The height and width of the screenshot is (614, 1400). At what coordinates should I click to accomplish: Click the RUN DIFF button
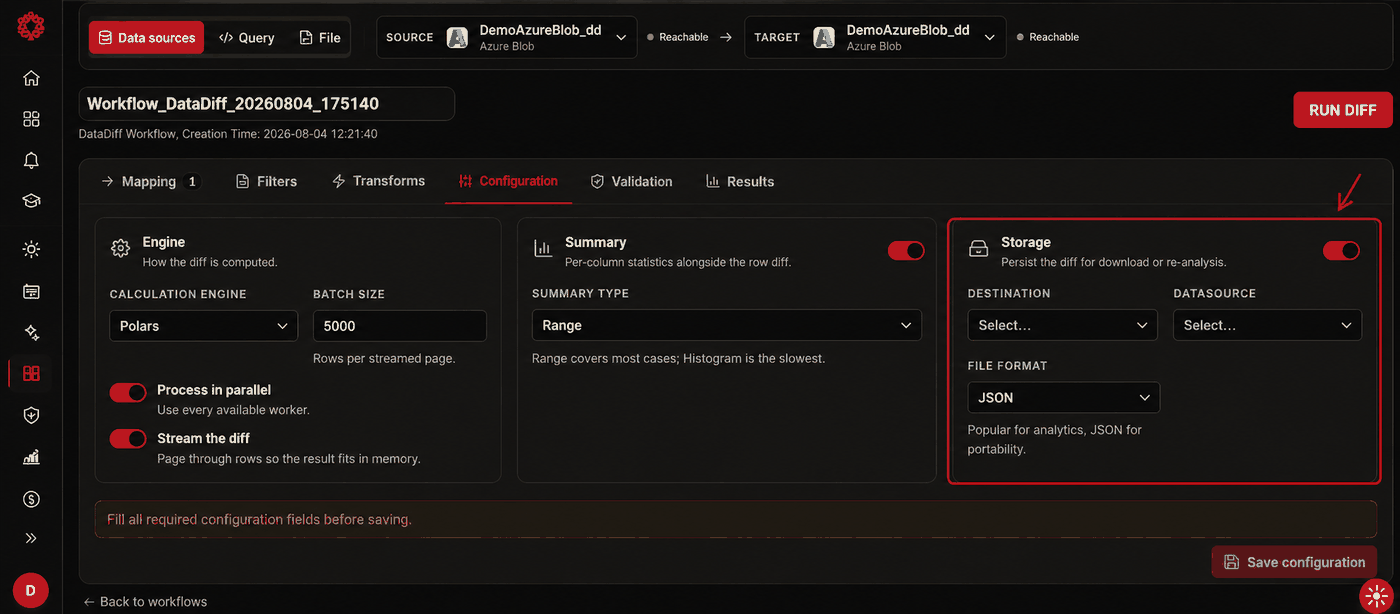(1342, 110)
